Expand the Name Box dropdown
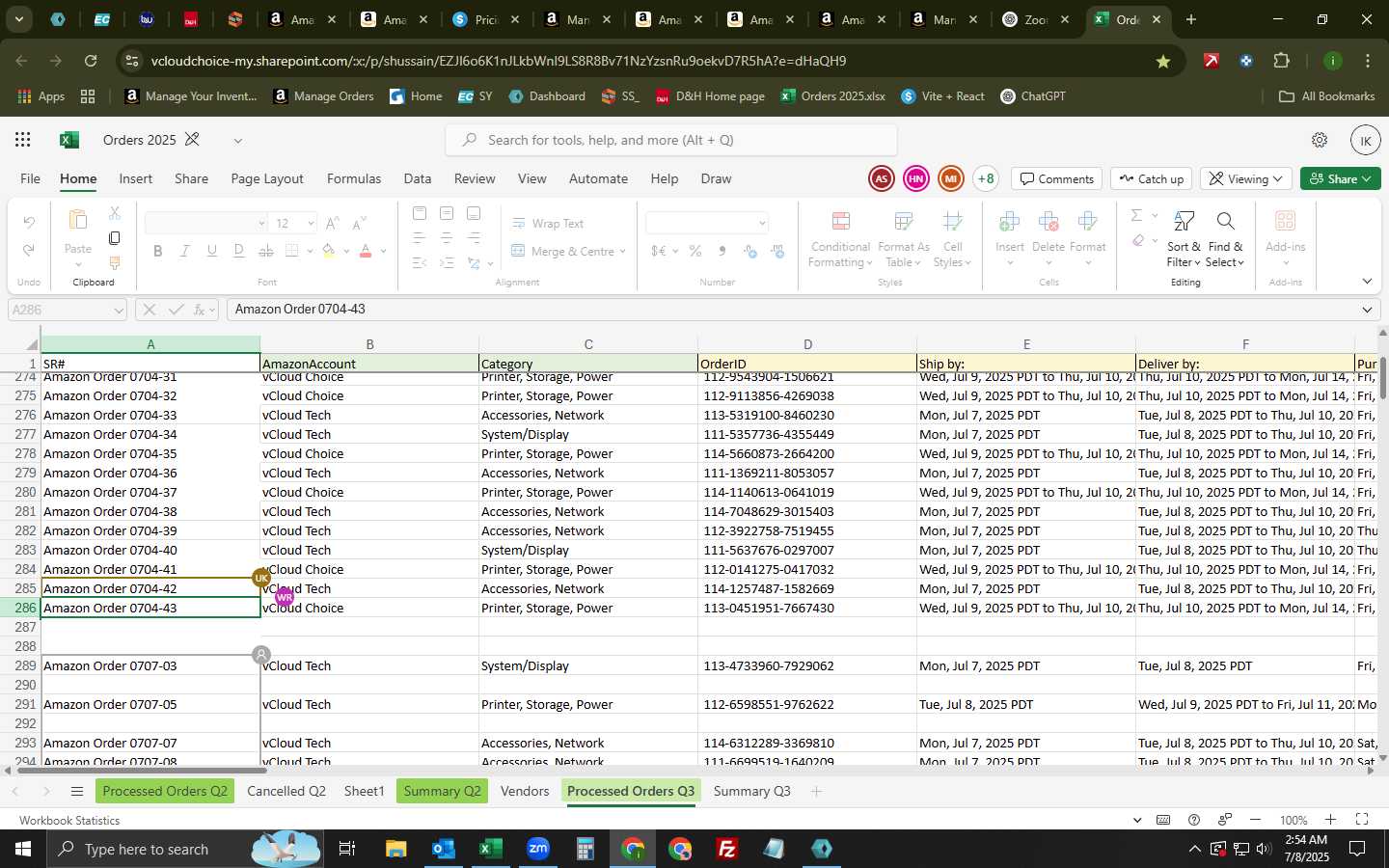Image resolution: width=1389 pixels, height=868 pixels. 119,310
